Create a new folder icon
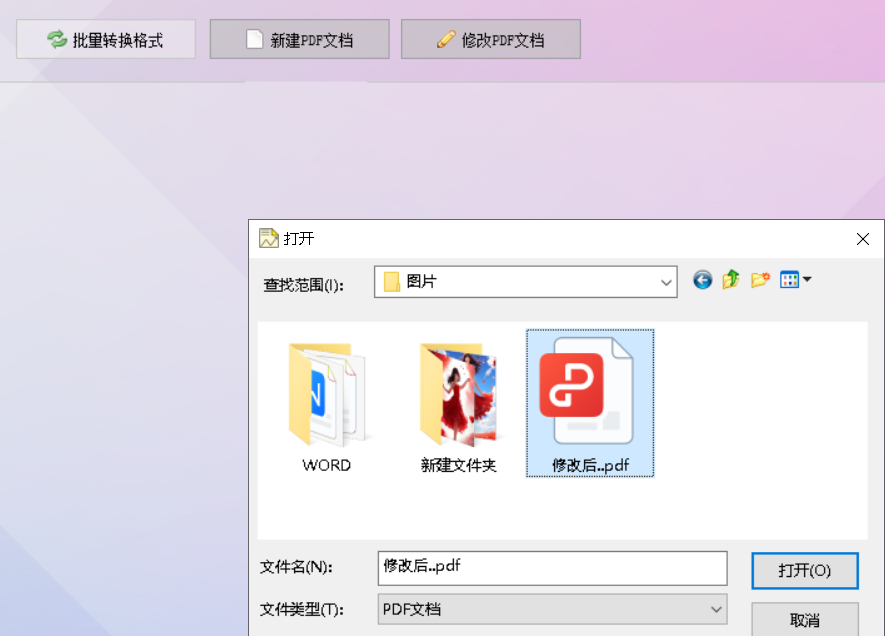885x636 pixels. click(x=760, y=280)
